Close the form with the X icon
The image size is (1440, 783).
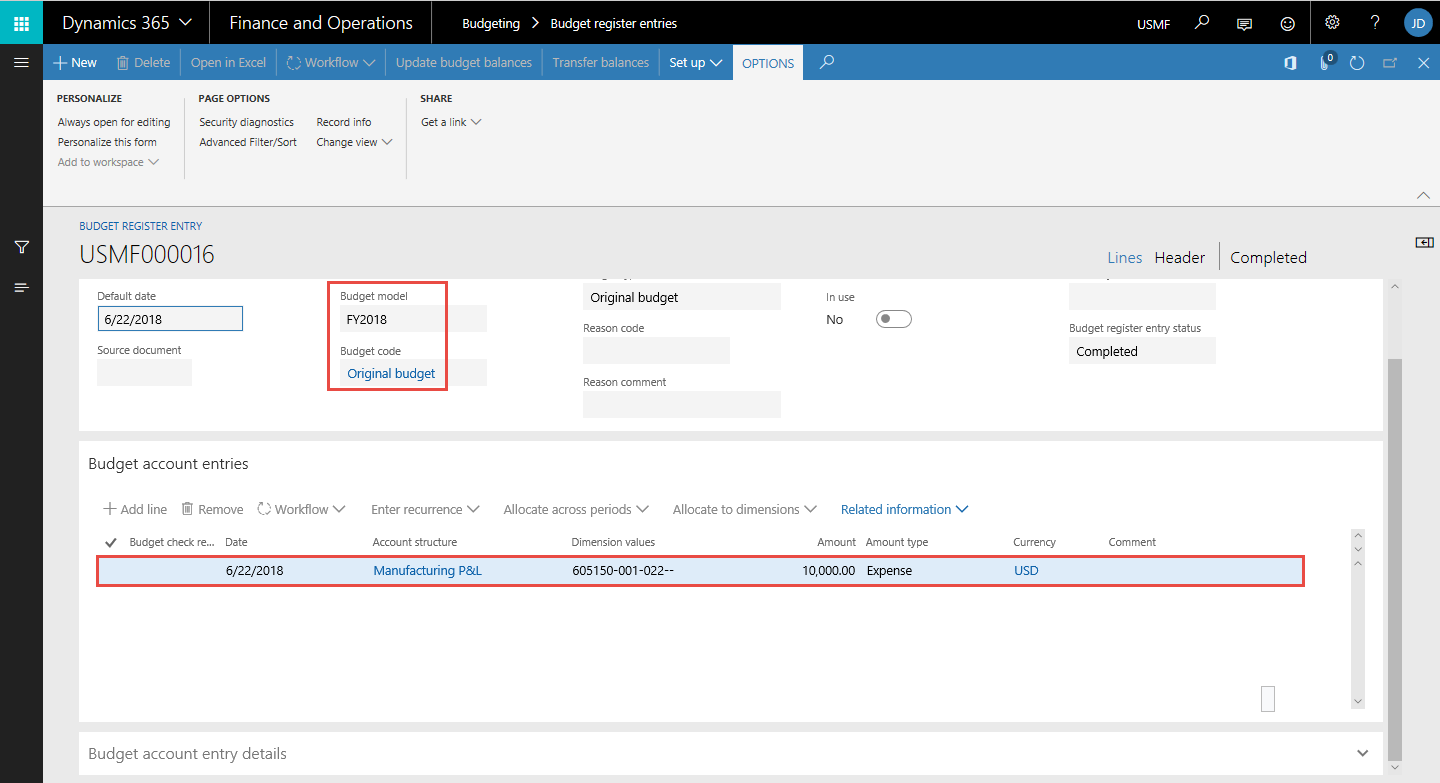[1424, 63]
